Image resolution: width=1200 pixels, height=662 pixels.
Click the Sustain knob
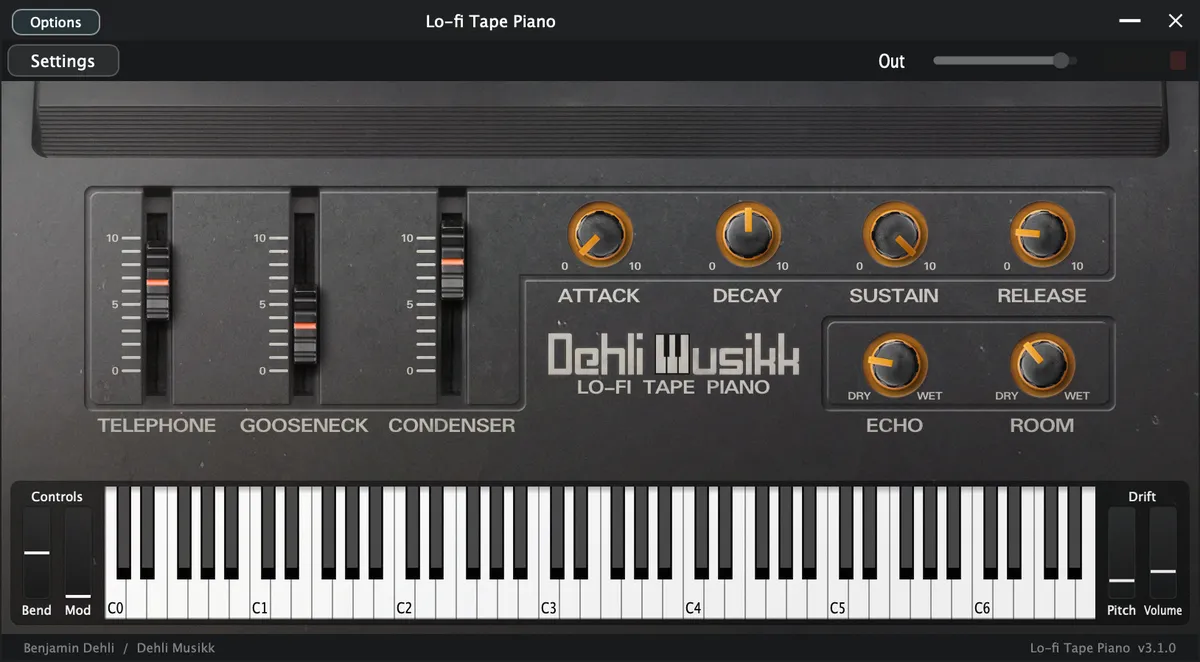pos(894,235)
